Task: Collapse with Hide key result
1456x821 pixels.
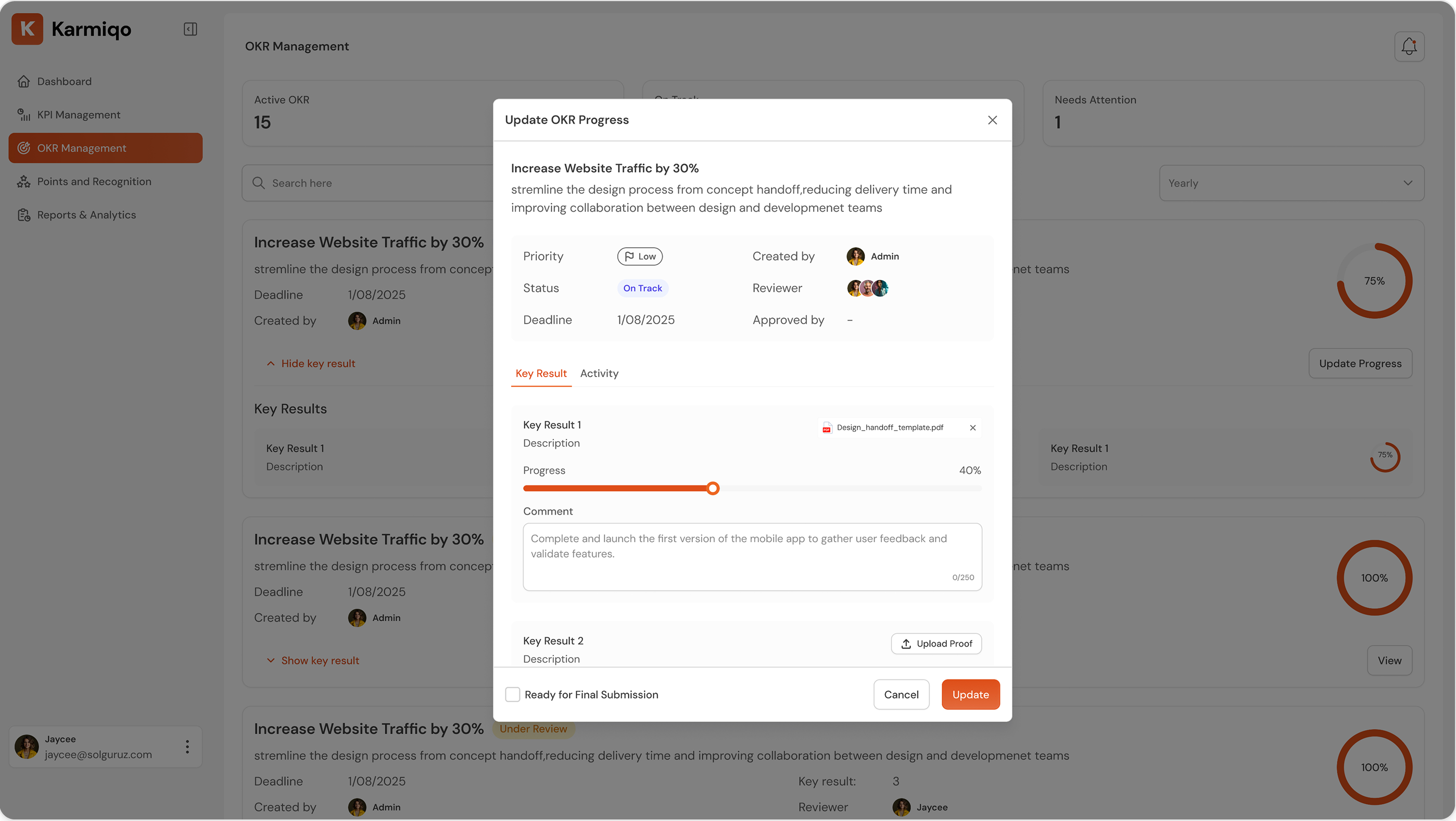Action: 311,363
